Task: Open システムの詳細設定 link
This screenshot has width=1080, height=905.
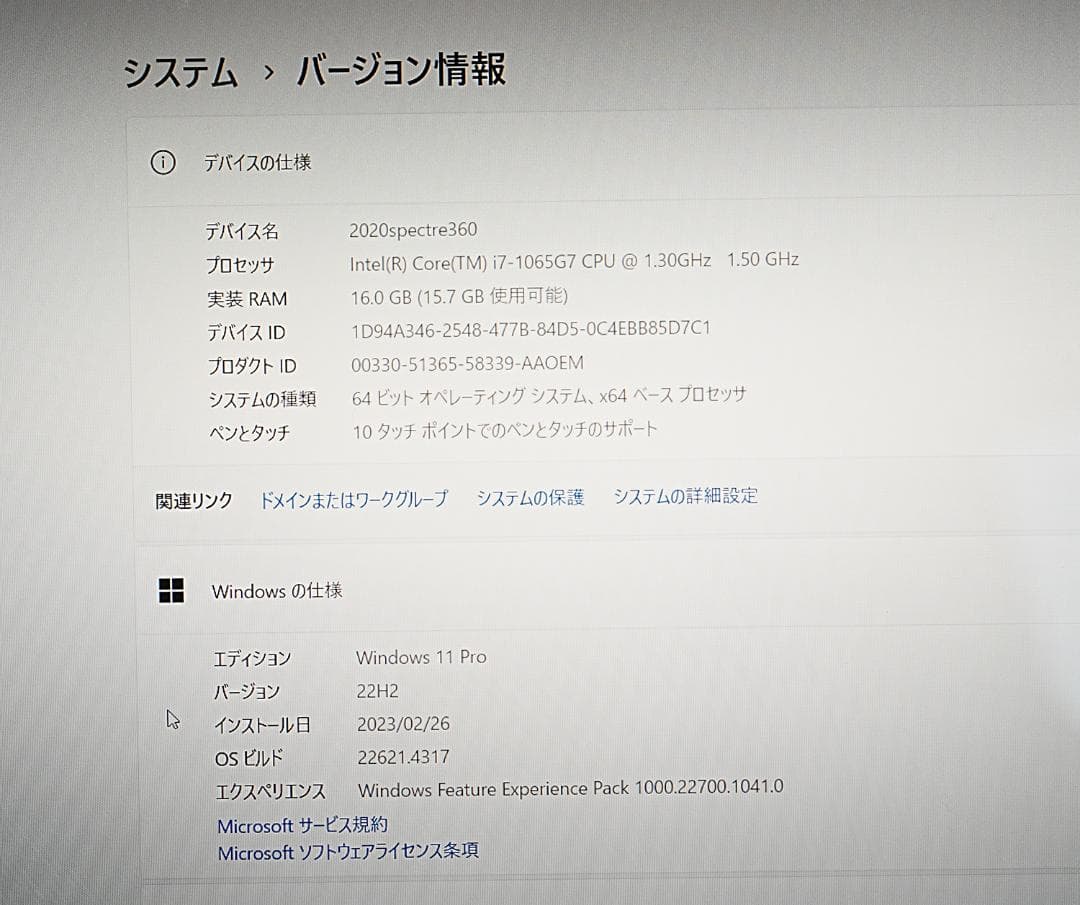Action: (685, 495)
